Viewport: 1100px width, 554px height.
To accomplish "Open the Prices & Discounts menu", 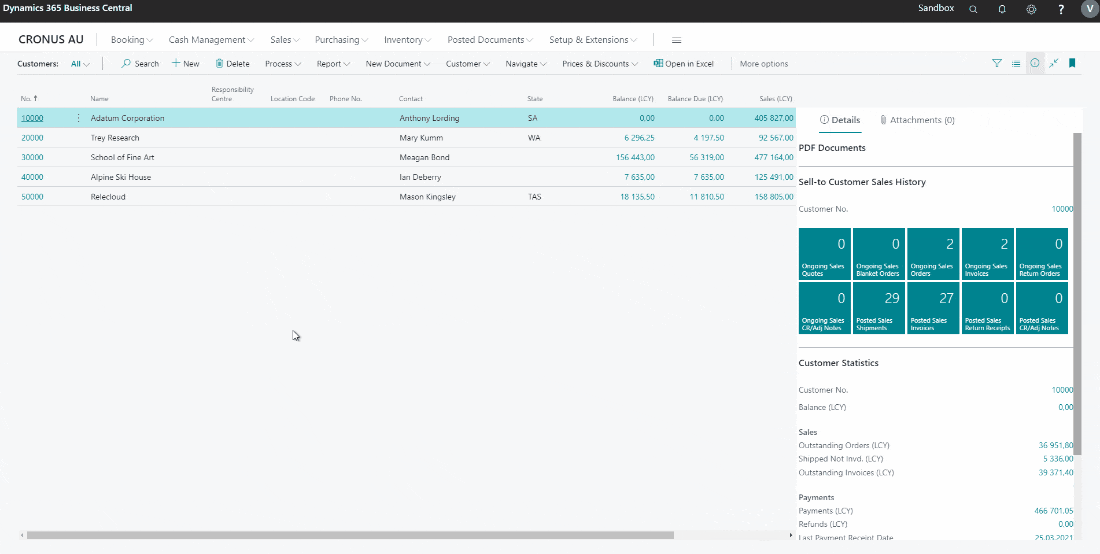I will pyautogui.click(x=600, y=64).
